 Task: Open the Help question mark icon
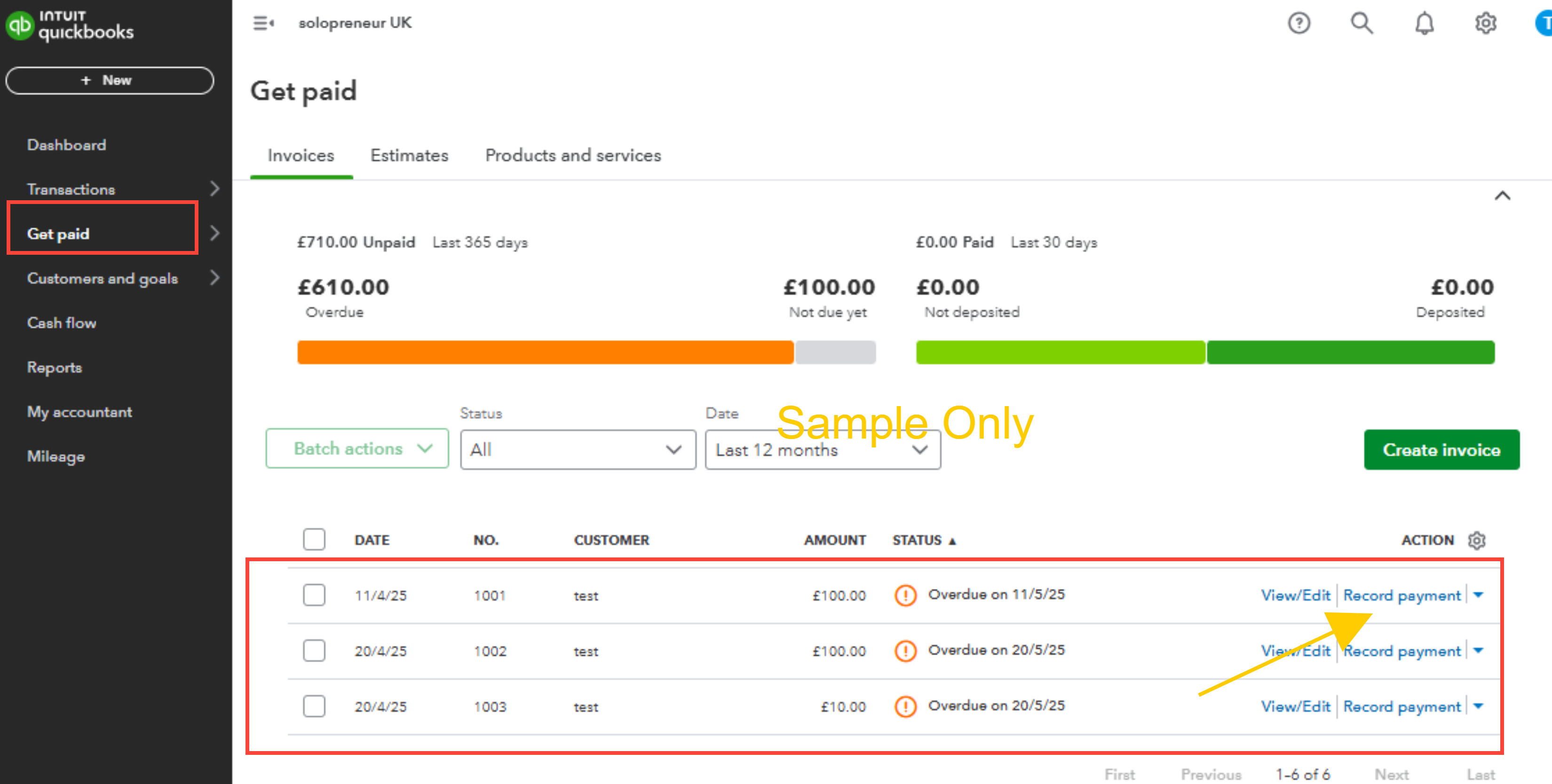pos(1299,24)
